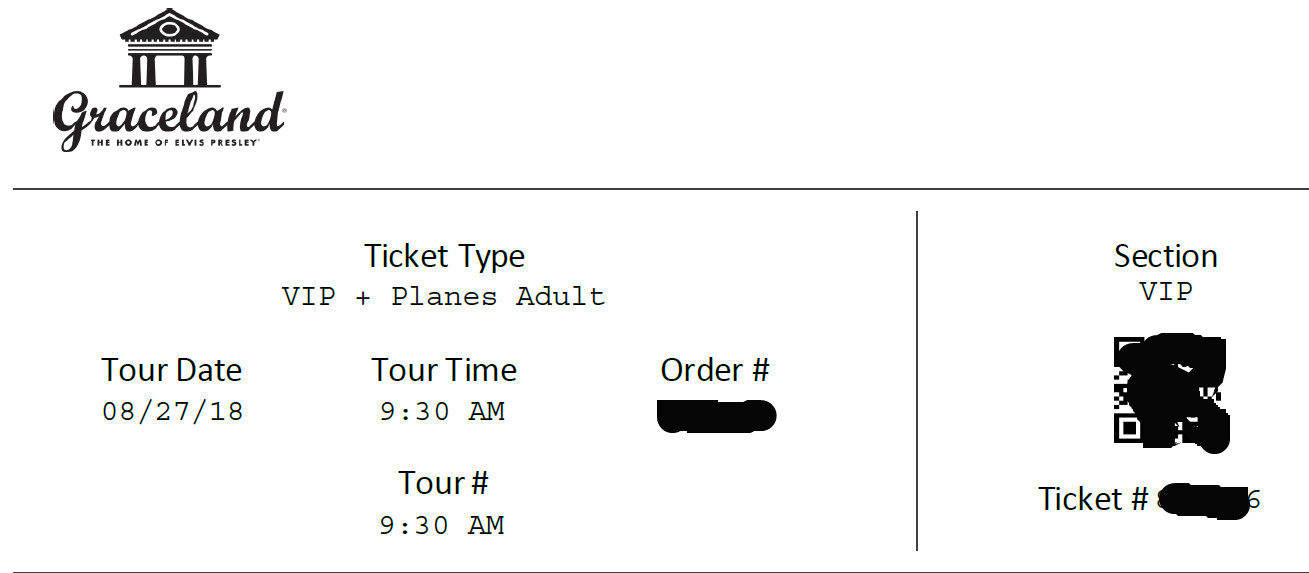
Task: Click the Tour # label
Action: 443,483
